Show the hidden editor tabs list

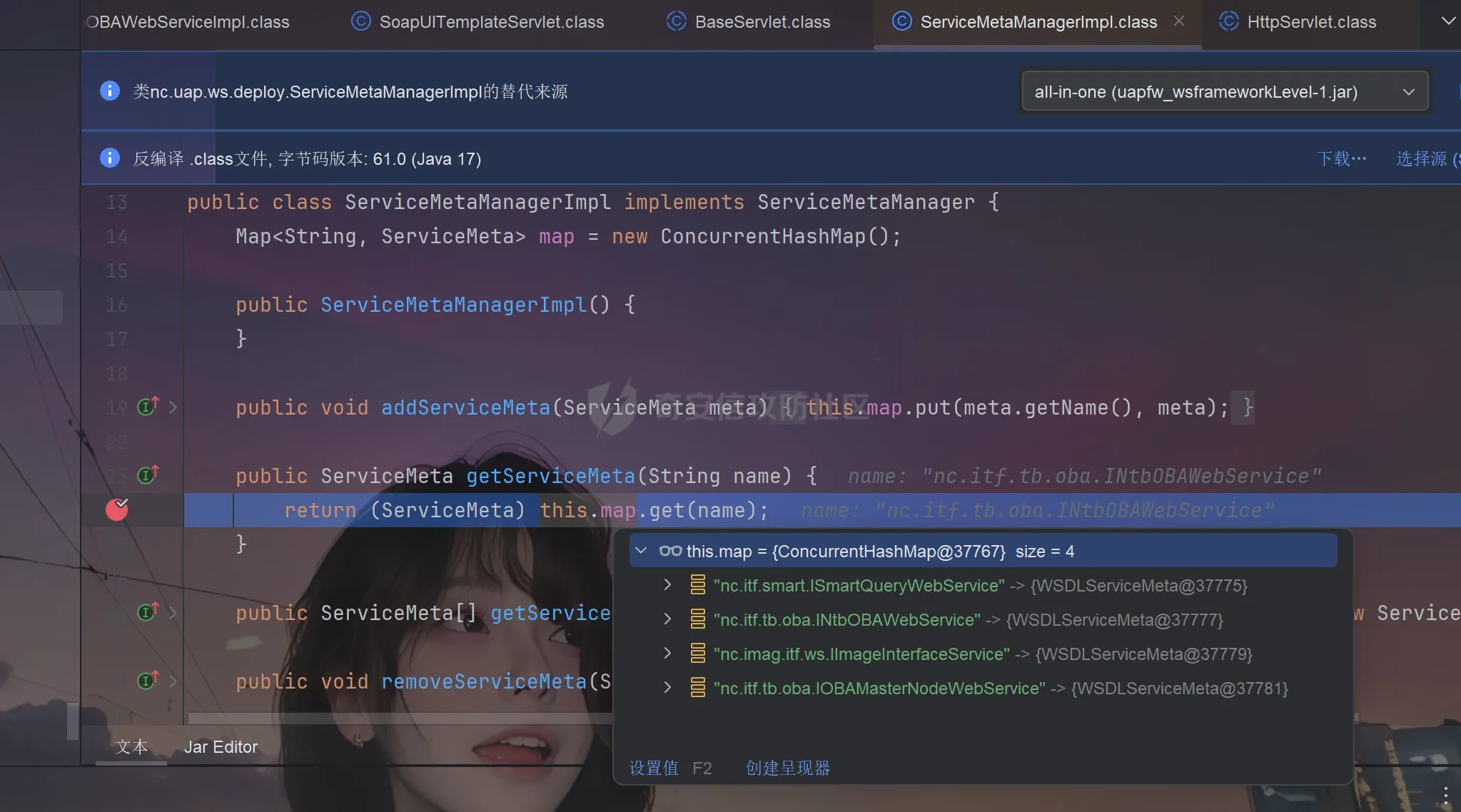click(1448, 21)
